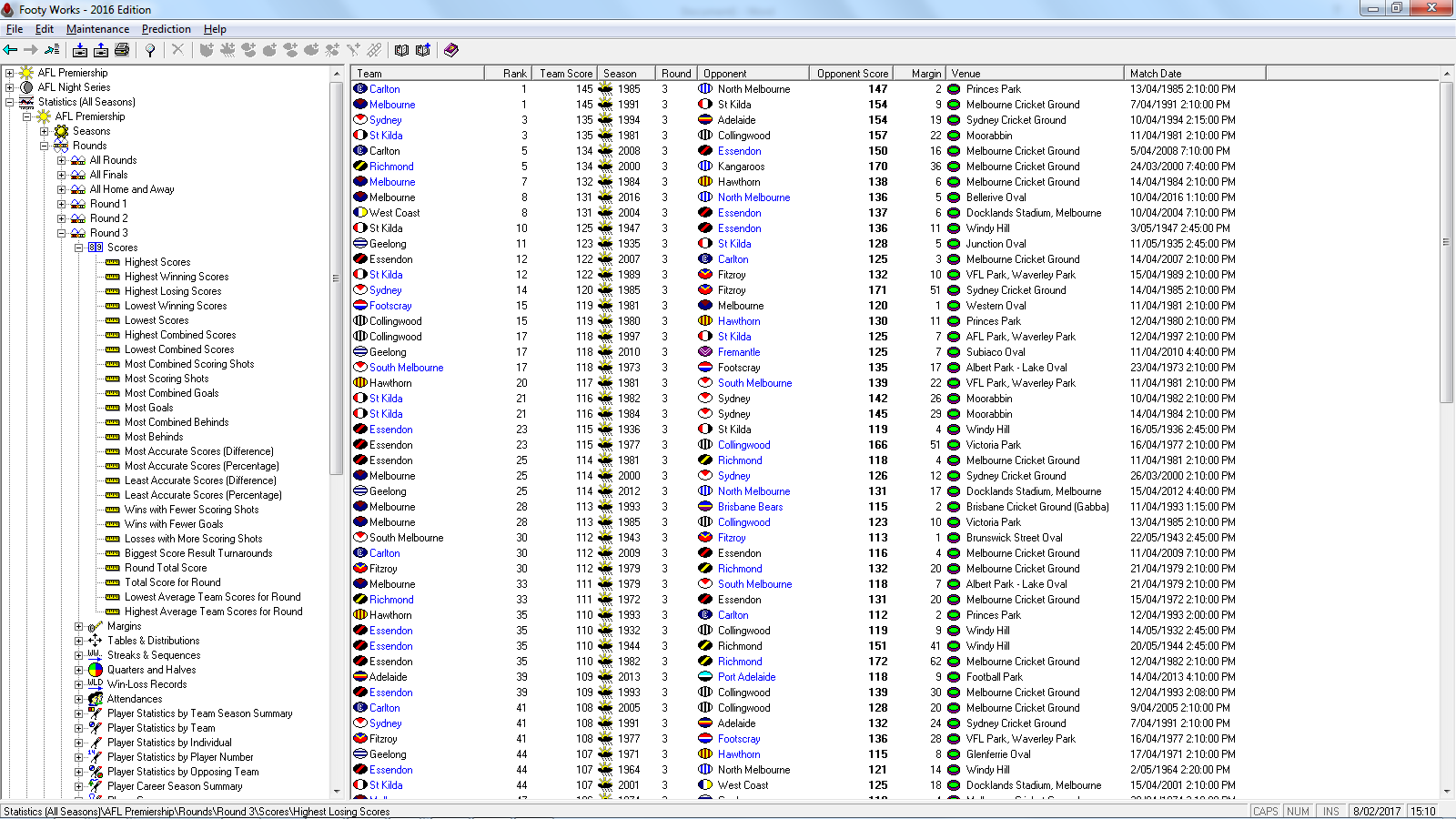Sort by the Season column header
Image resolution: width=1456 pixels, height=819 pixels.
[626, 74]
